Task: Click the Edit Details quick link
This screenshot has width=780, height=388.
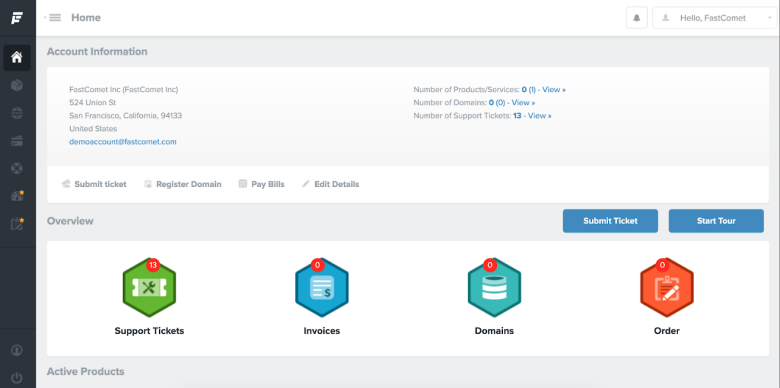Action: click(330, 184)
